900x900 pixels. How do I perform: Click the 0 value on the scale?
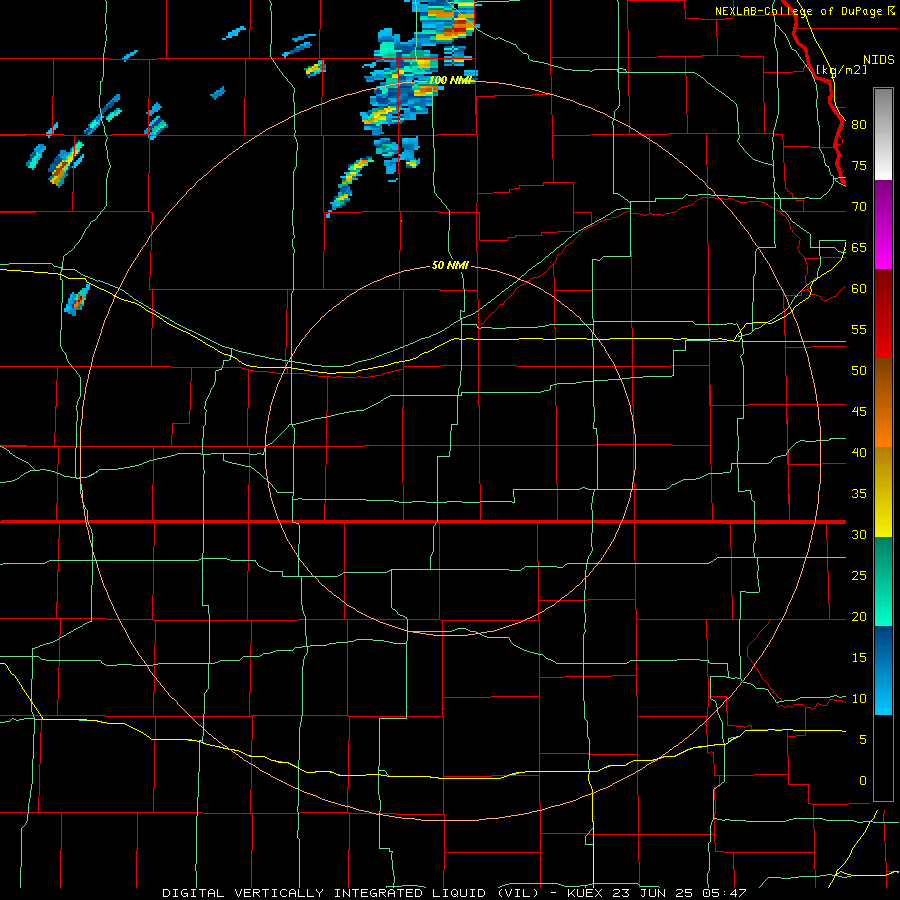point(863,781)
